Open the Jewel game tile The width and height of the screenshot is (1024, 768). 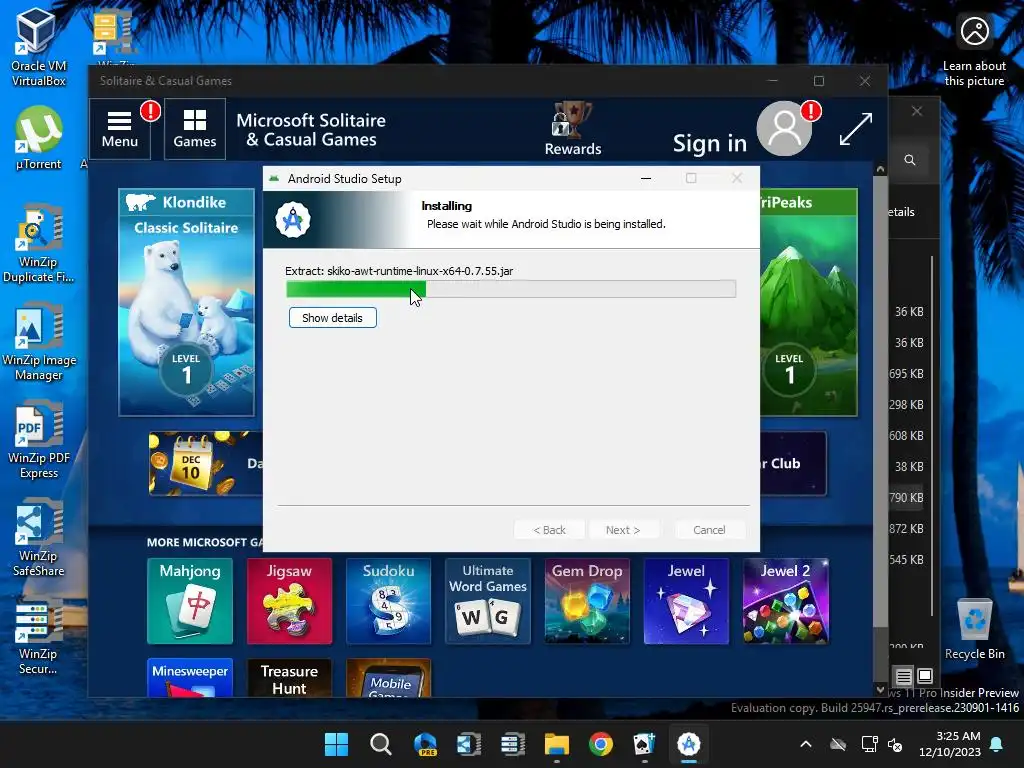pyautogui.click(x=686, y=601)
